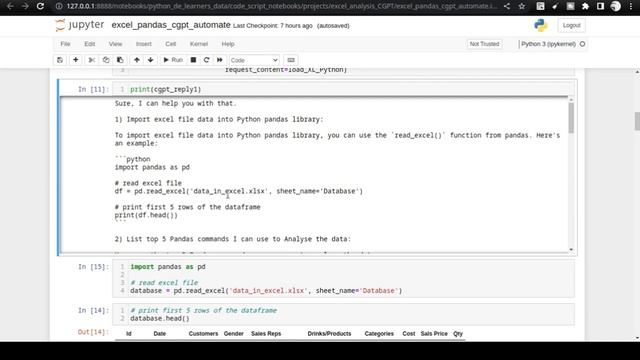Move selected cell up arrow
640x360 pixels.
(137, 60)
